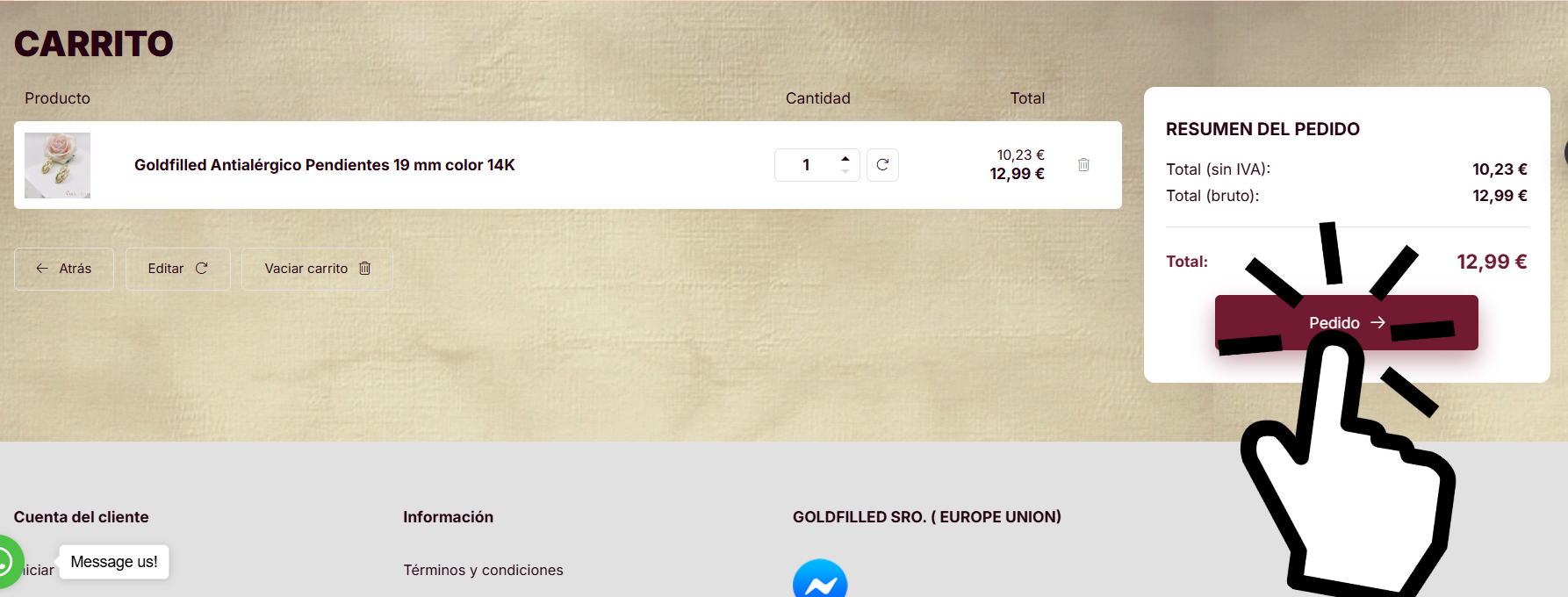Click the quantity input field
The image size is (1568, 597).
click(x=806, y=165)
